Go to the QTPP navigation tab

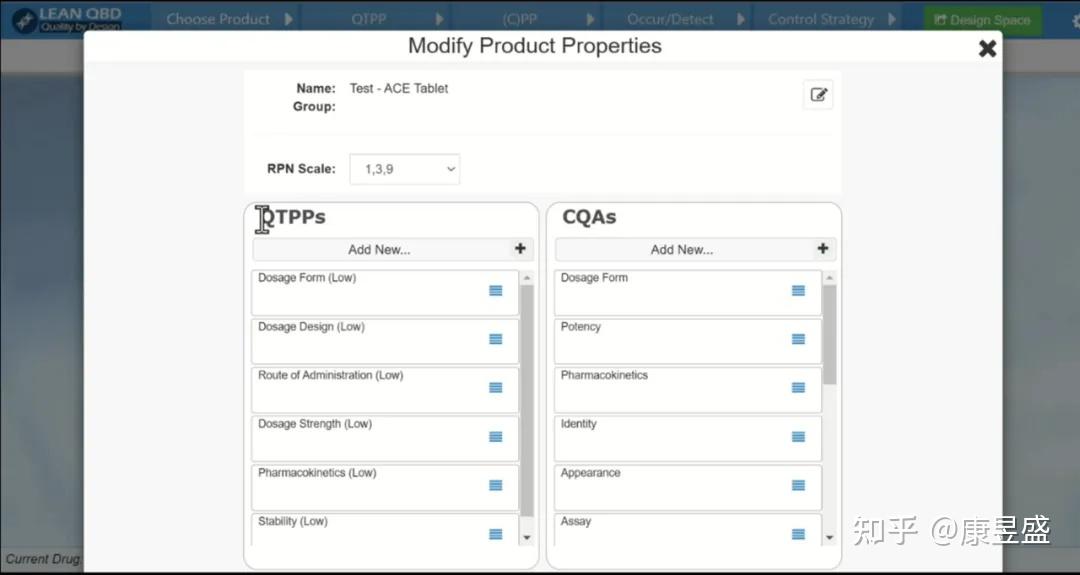369,19
